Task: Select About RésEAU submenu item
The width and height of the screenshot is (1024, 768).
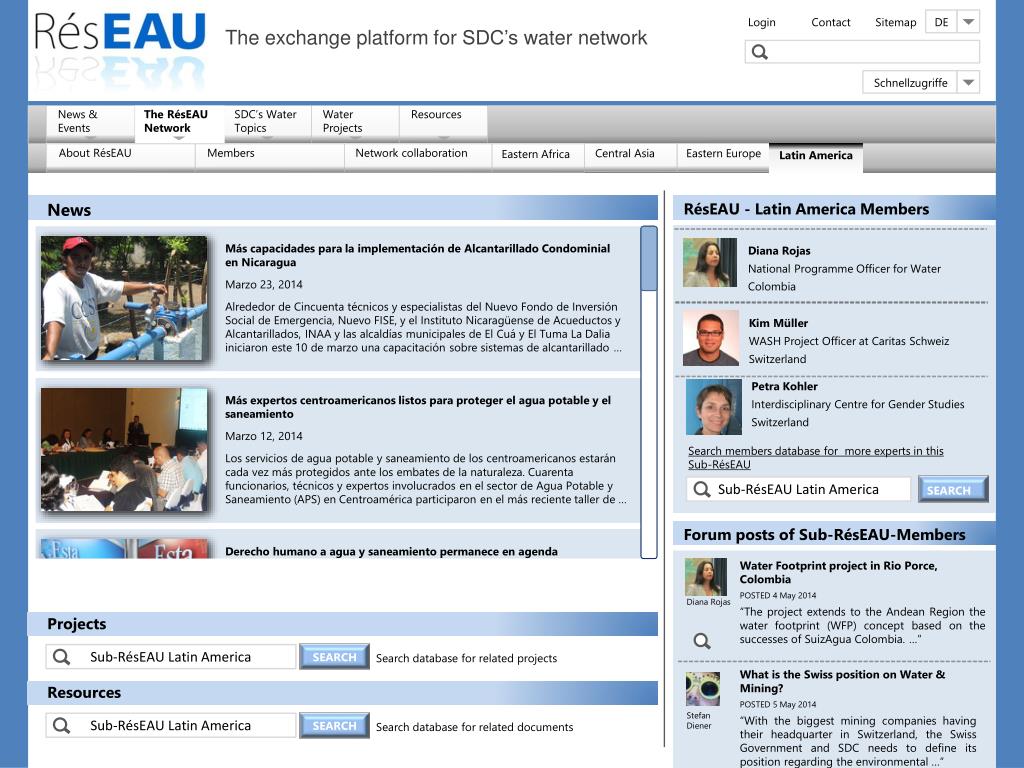Action: pyautogui.click(x=95, y=153)
